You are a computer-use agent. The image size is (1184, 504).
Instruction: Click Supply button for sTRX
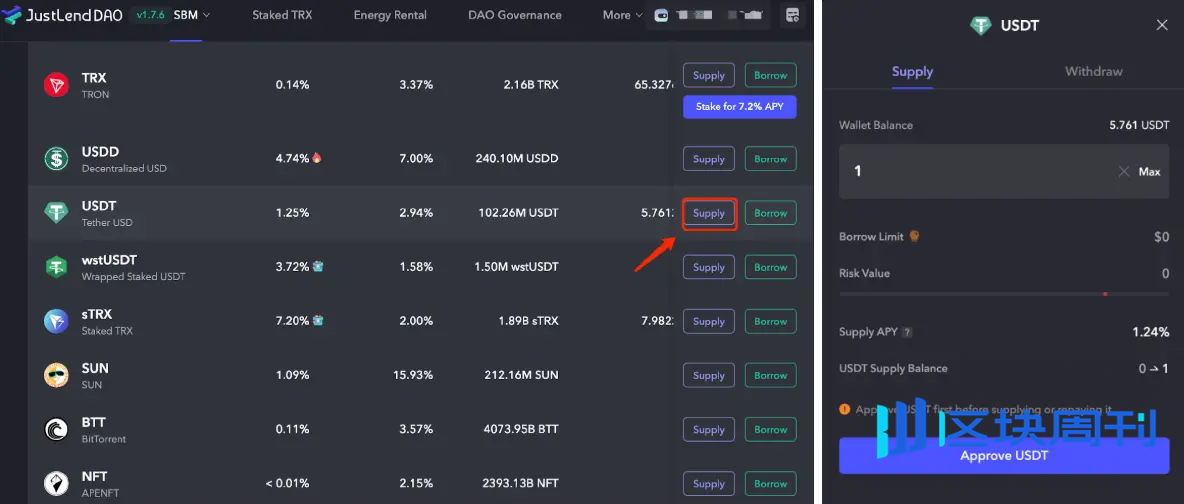pyautogui.click(x=709, y=321)
